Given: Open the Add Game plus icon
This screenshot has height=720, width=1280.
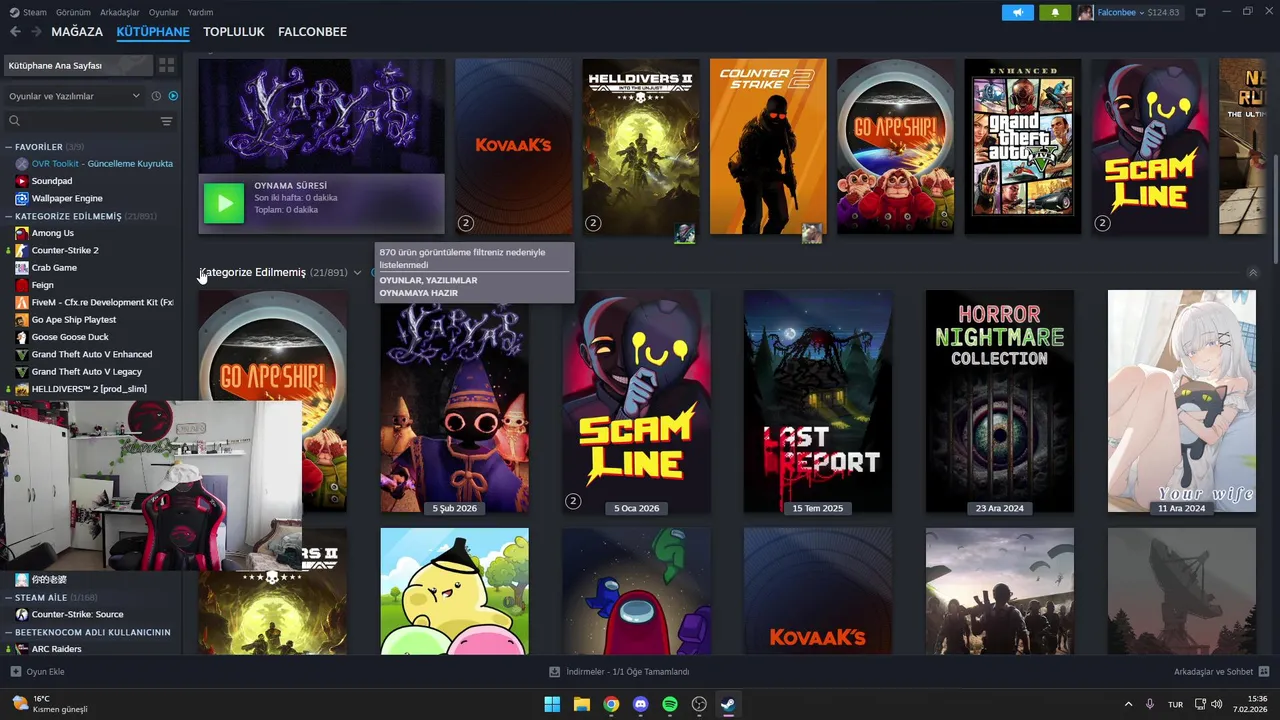Looking at the screenshot, I should pos(15,672).
